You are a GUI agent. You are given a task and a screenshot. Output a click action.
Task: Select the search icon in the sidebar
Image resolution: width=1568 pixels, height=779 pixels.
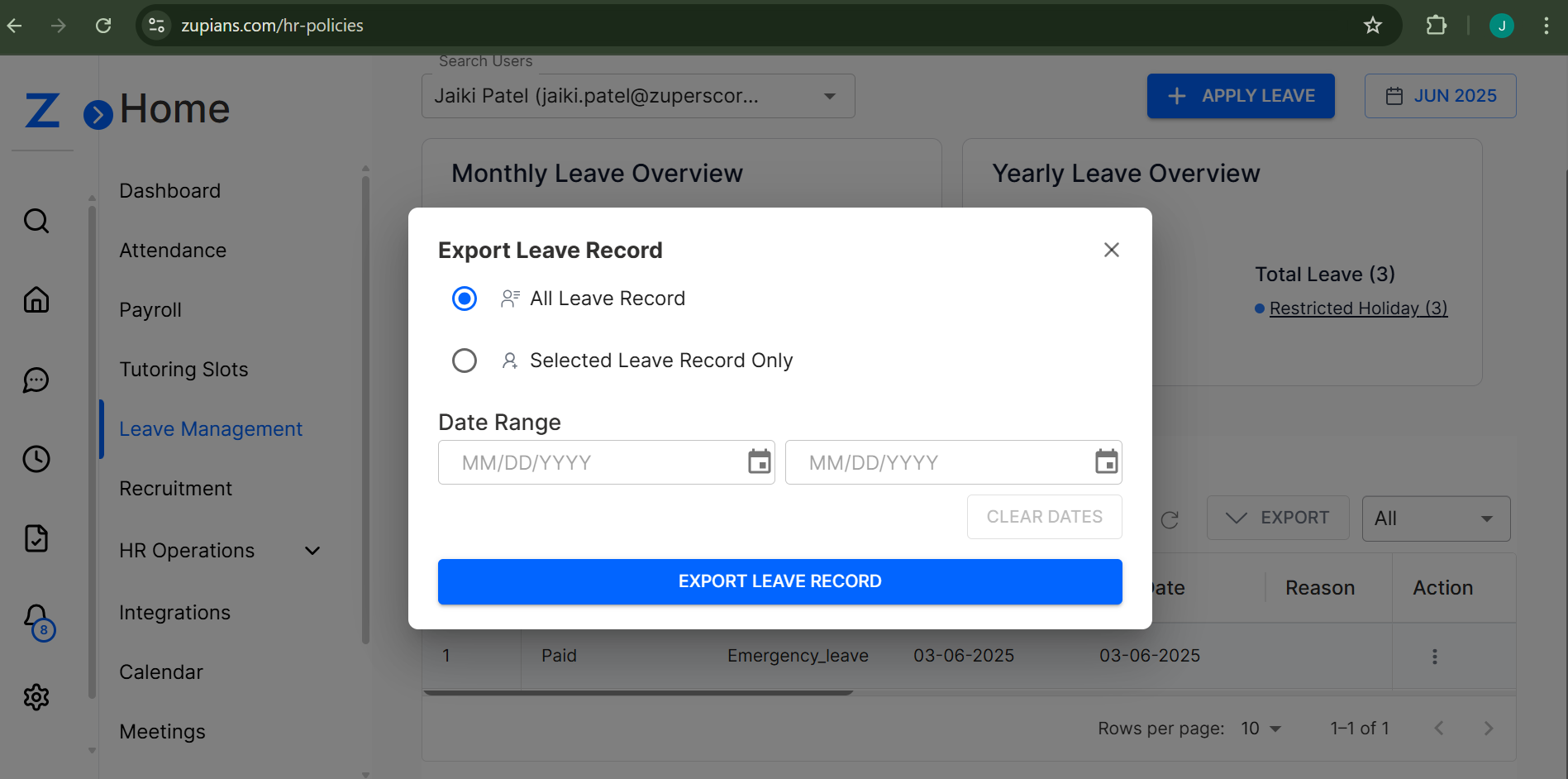(x=36, y=221)
